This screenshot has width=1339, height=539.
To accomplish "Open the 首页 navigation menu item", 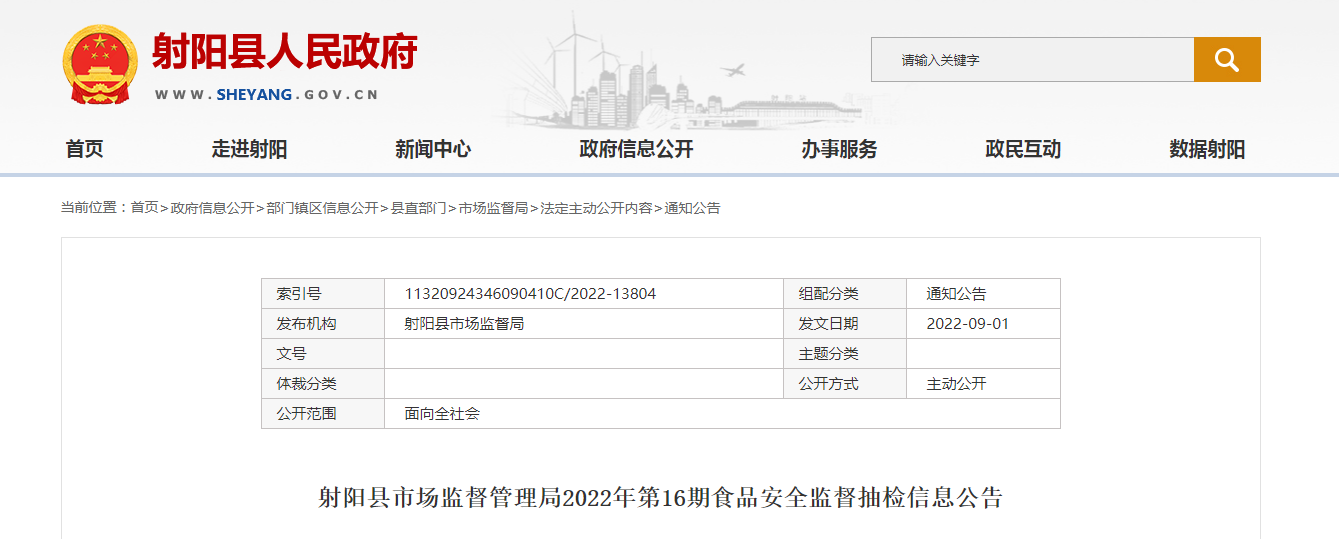I will pos(84,150).
